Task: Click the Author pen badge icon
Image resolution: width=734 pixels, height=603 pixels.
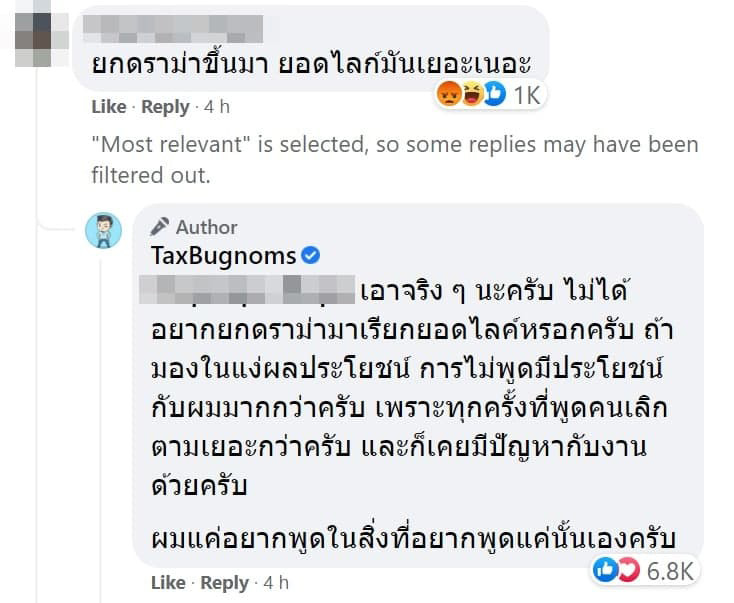Action: (x=159, y=227)
